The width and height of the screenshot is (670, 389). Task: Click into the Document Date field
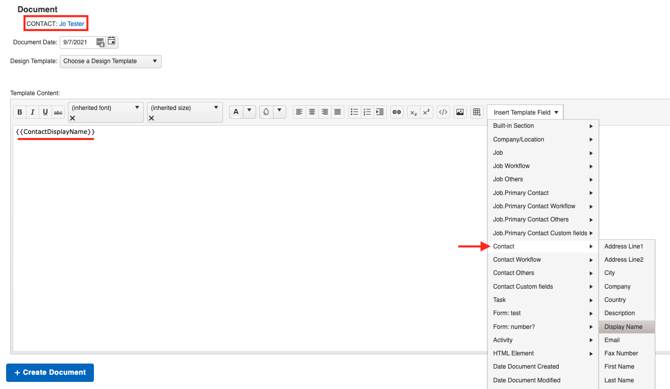point(78,42)
